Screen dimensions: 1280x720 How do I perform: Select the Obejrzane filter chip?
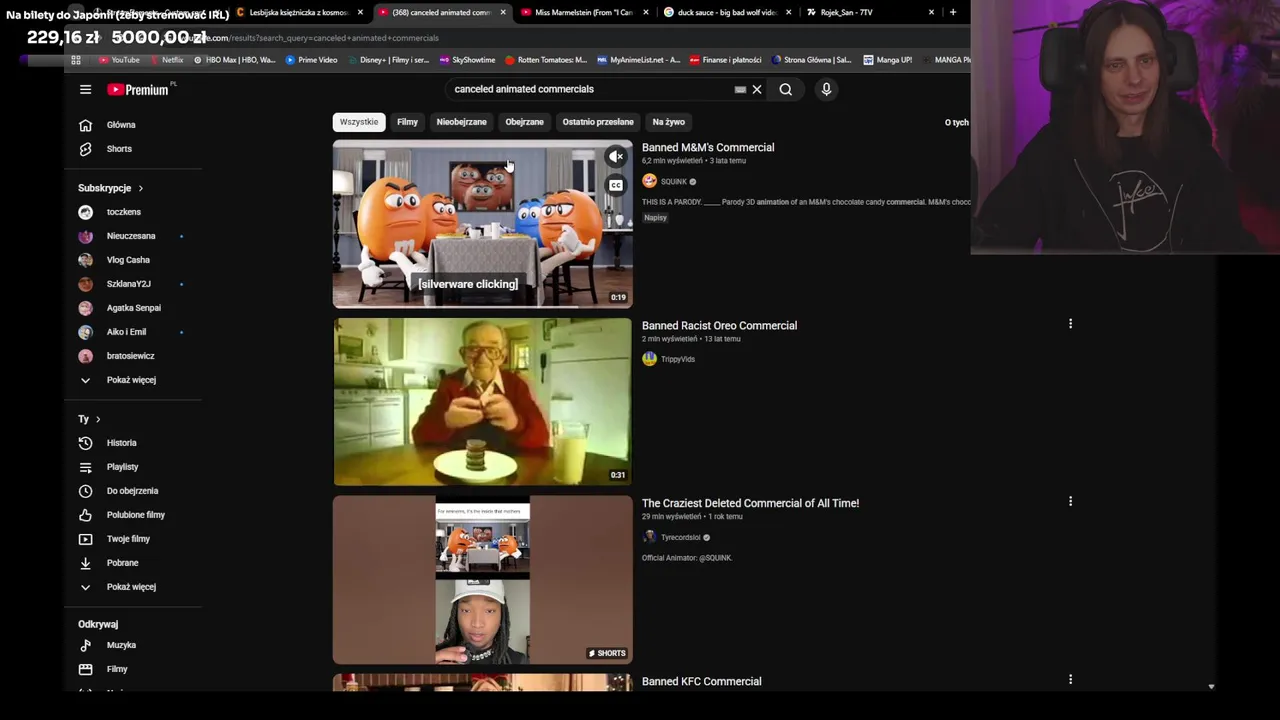tap(524, 122)
